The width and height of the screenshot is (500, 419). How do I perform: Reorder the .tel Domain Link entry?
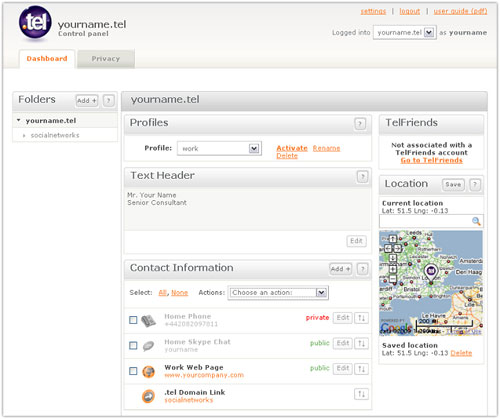361,394
